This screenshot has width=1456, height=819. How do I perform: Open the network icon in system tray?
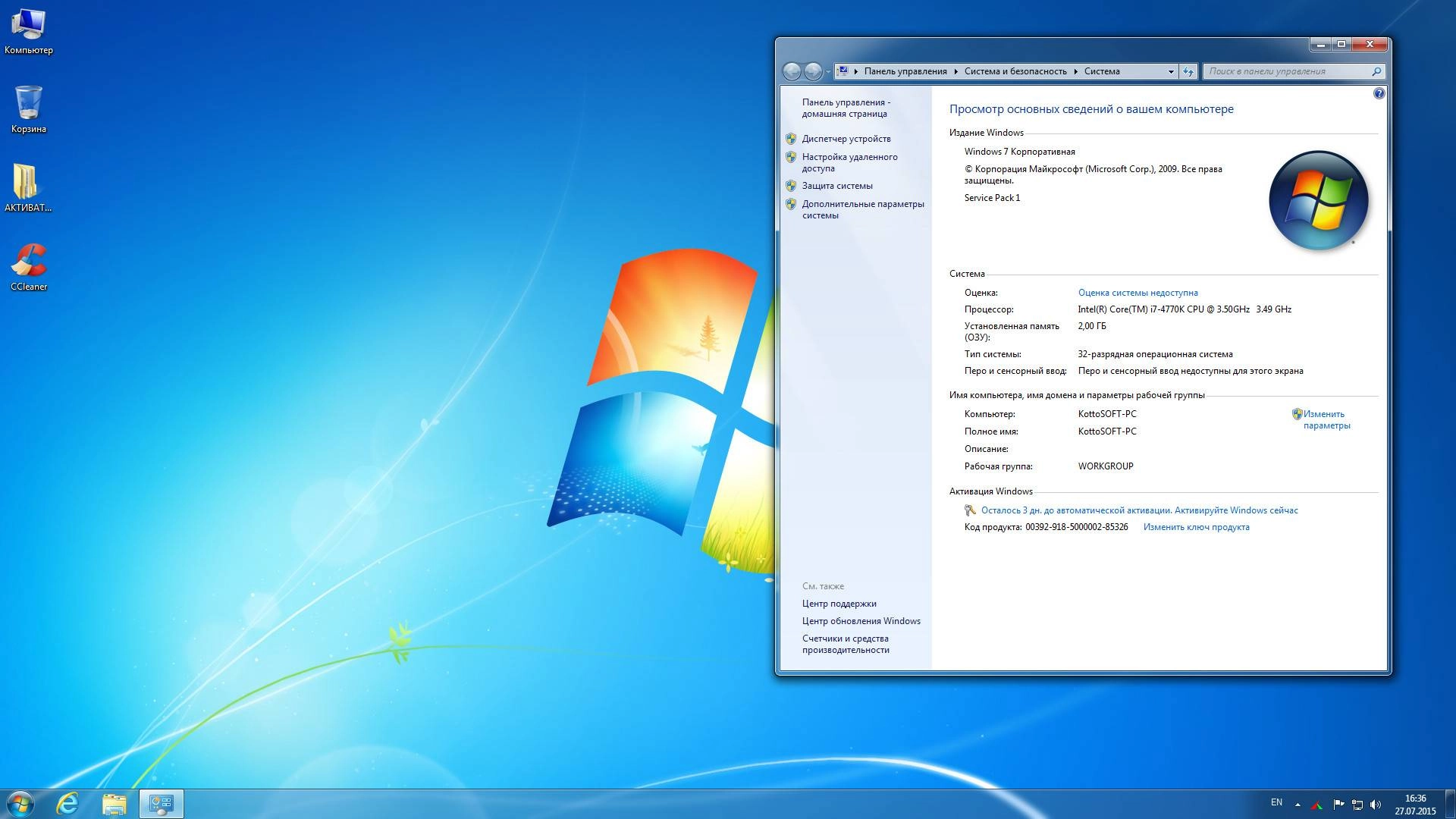point(1357,804)
